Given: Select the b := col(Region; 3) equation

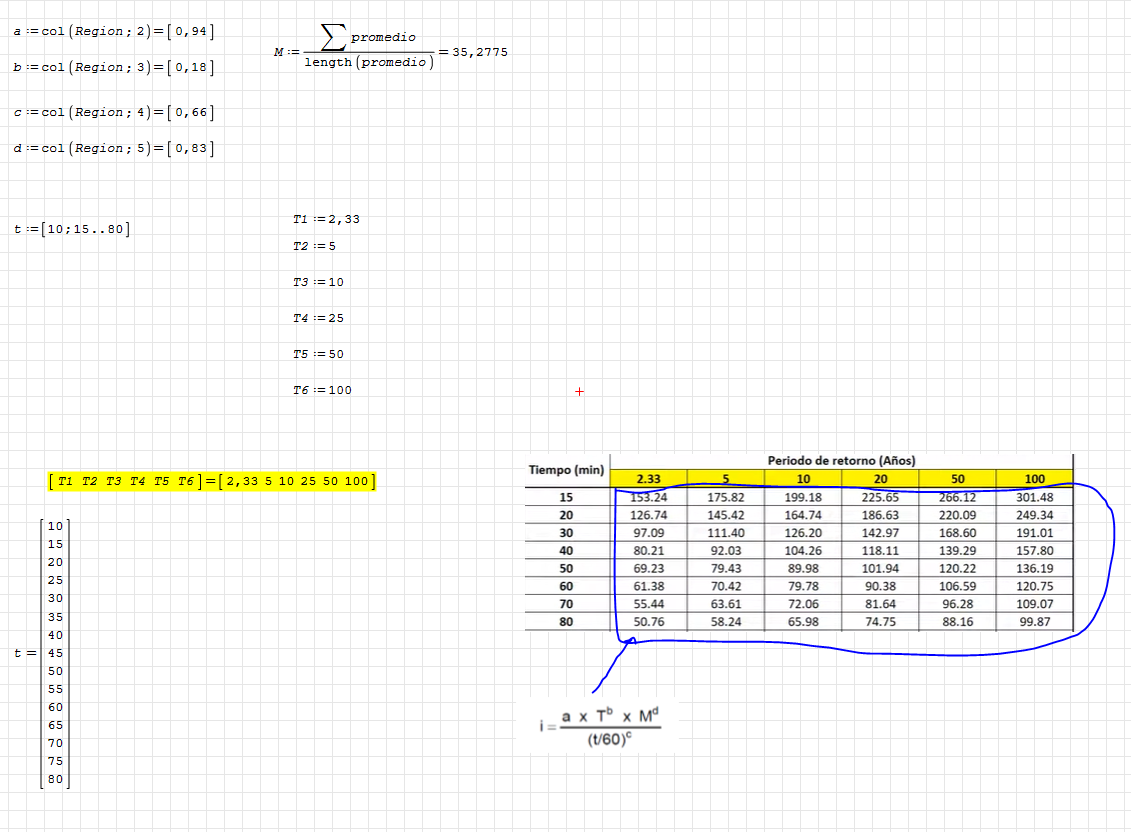Looking at the screenshot, I should tap(113, 67).
